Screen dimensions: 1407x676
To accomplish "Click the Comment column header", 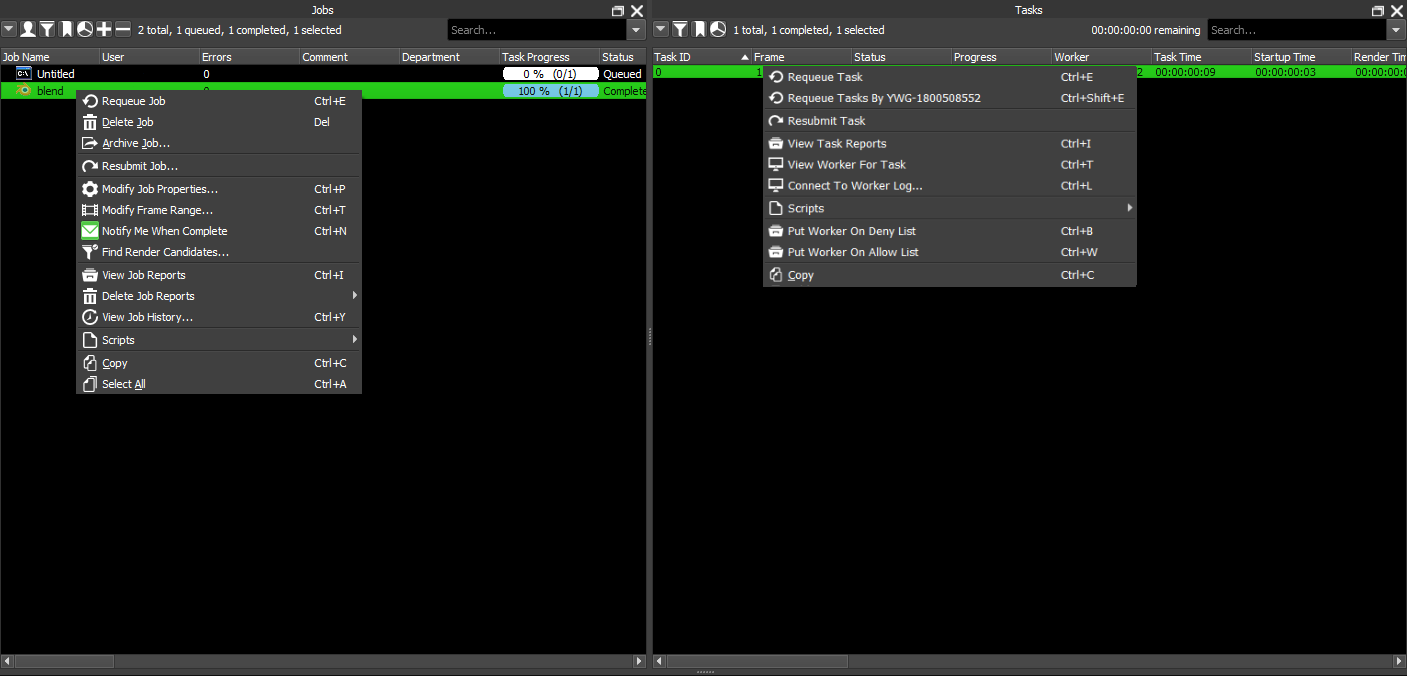I will coord(350,57).
